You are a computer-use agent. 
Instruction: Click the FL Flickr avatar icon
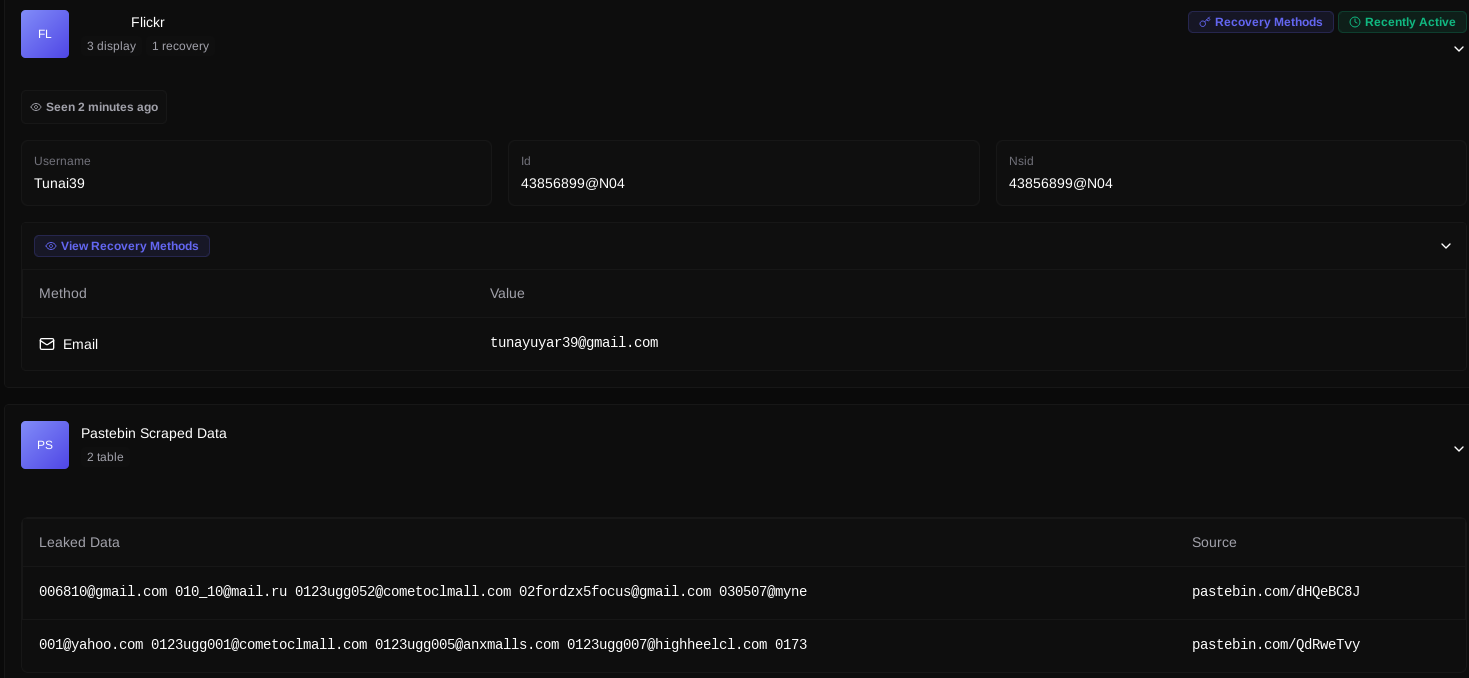(45, 34)
